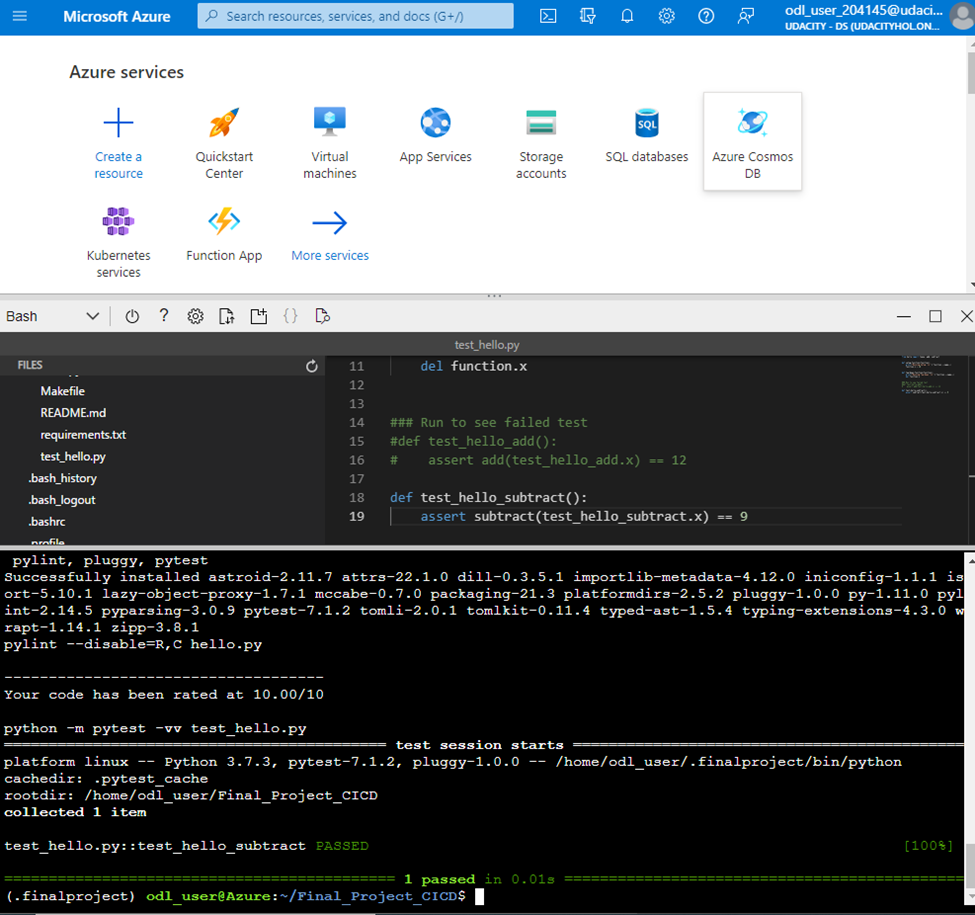Open Virtual machines service
This screenshot has width=975, height=915.
[x=330, y=143]
